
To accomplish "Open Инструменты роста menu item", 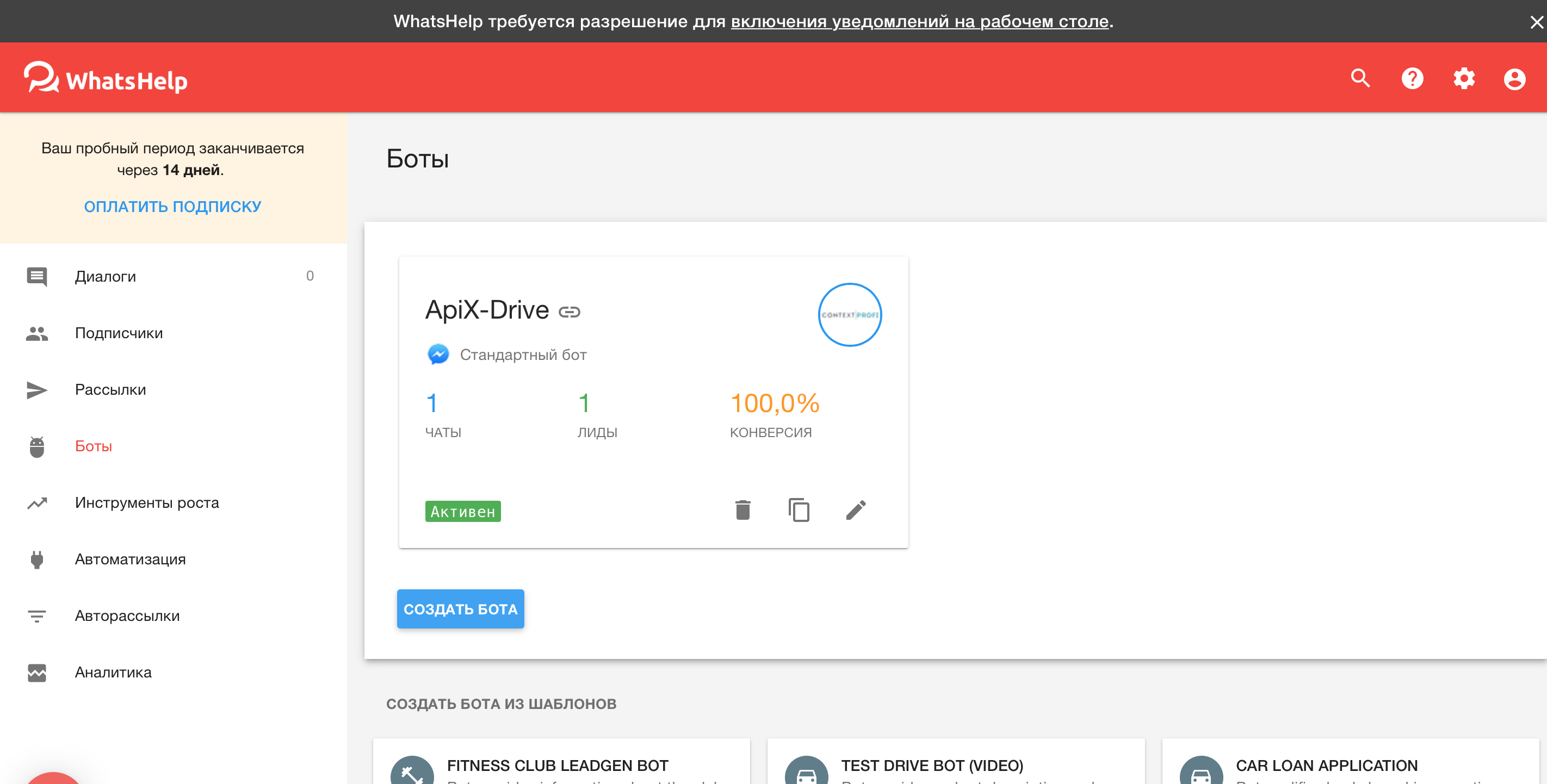I will (x=174, y=502).
